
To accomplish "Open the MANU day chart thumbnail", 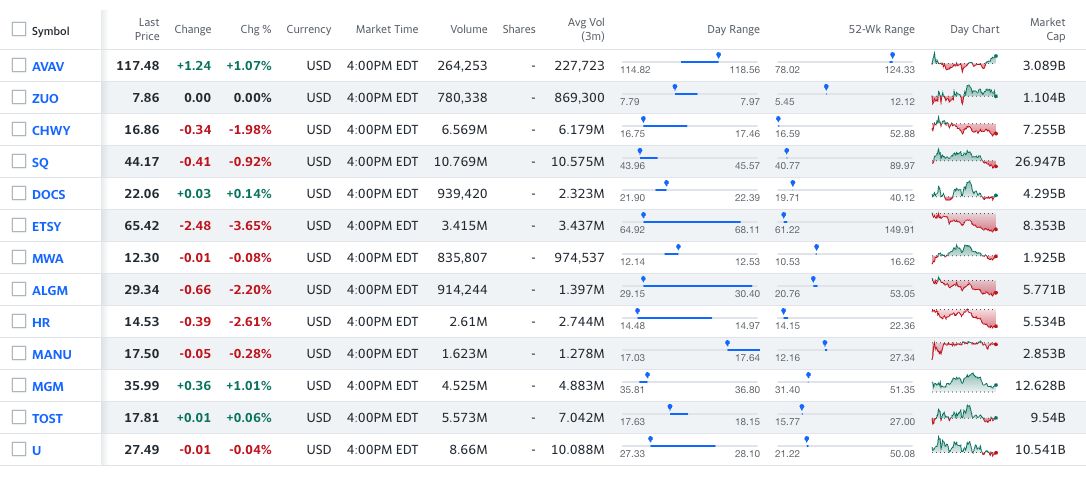I will coord(965,350).
